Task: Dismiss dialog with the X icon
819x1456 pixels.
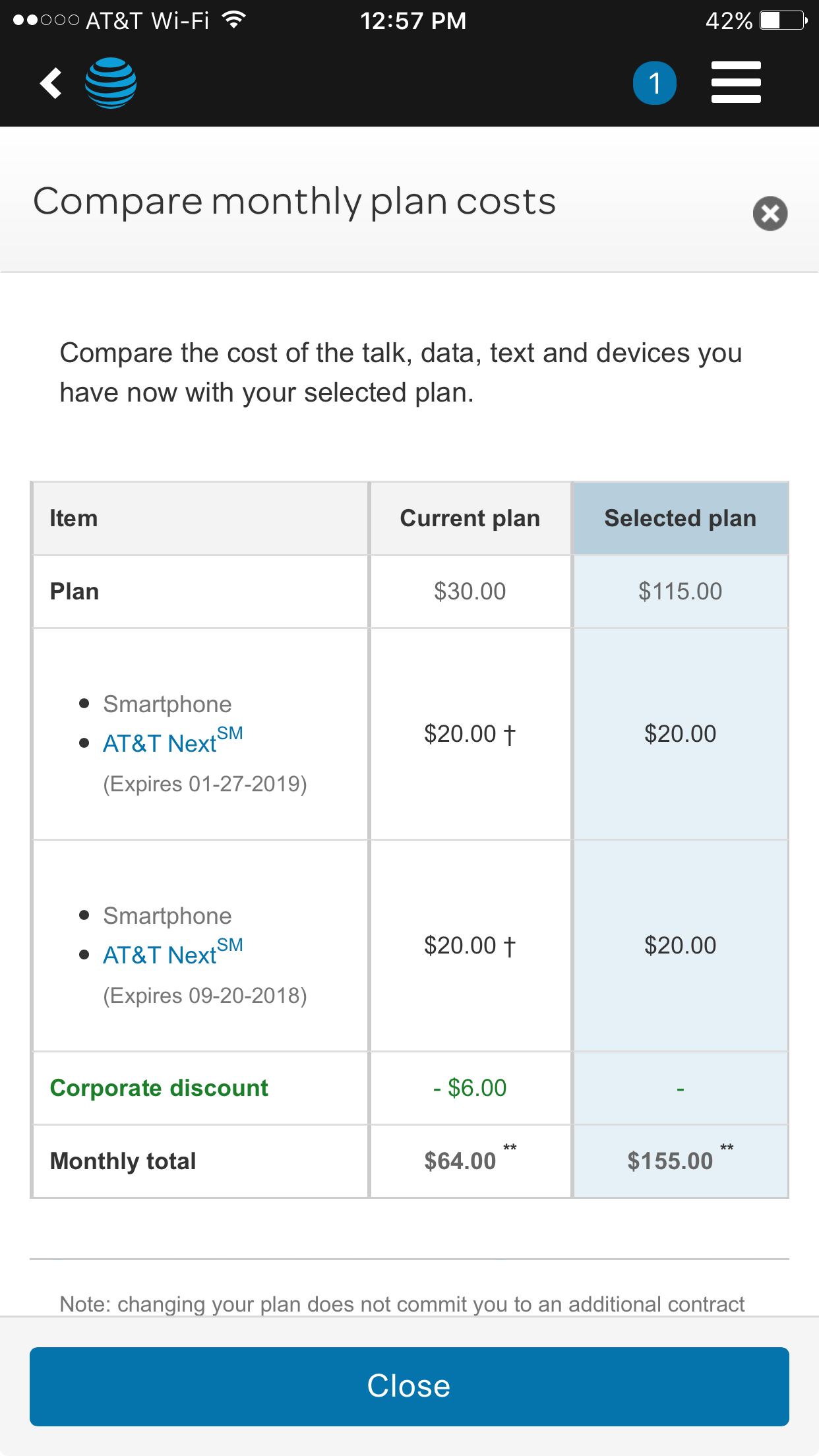Action: 770,214
